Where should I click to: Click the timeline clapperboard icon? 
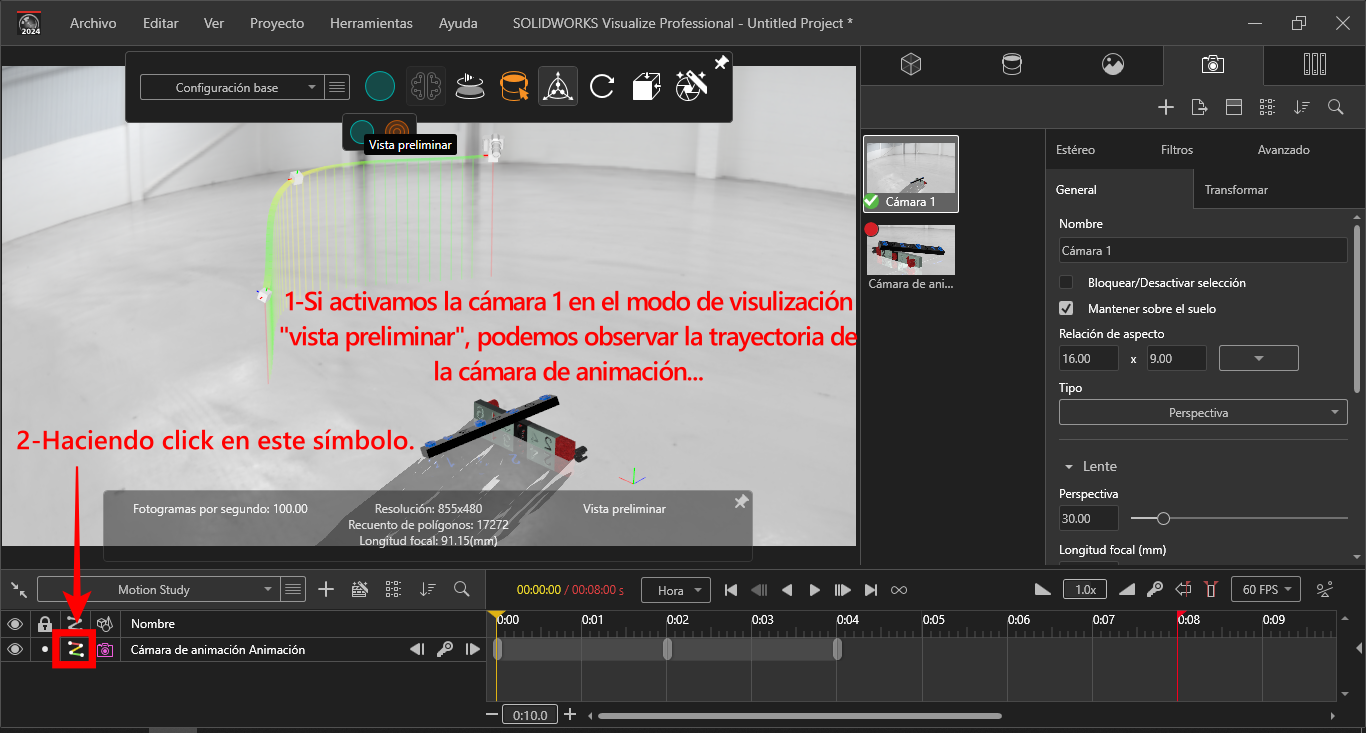360,589
